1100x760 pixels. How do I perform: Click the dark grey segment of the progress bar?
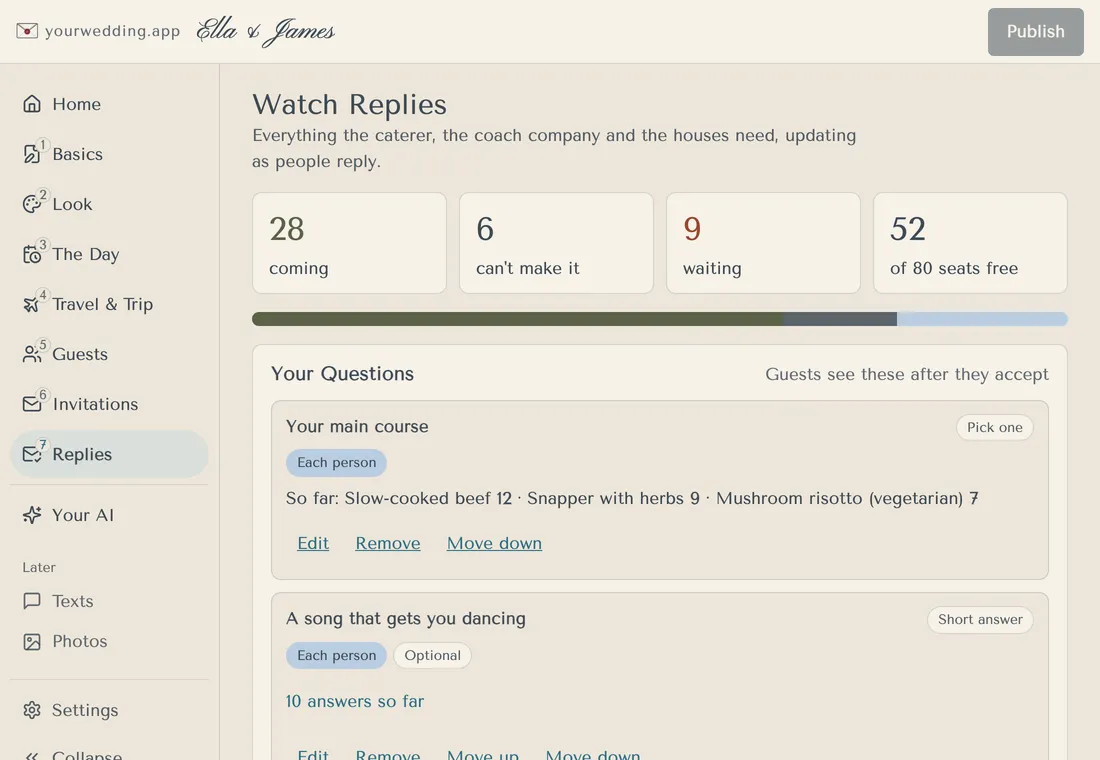tap(840, 319)
